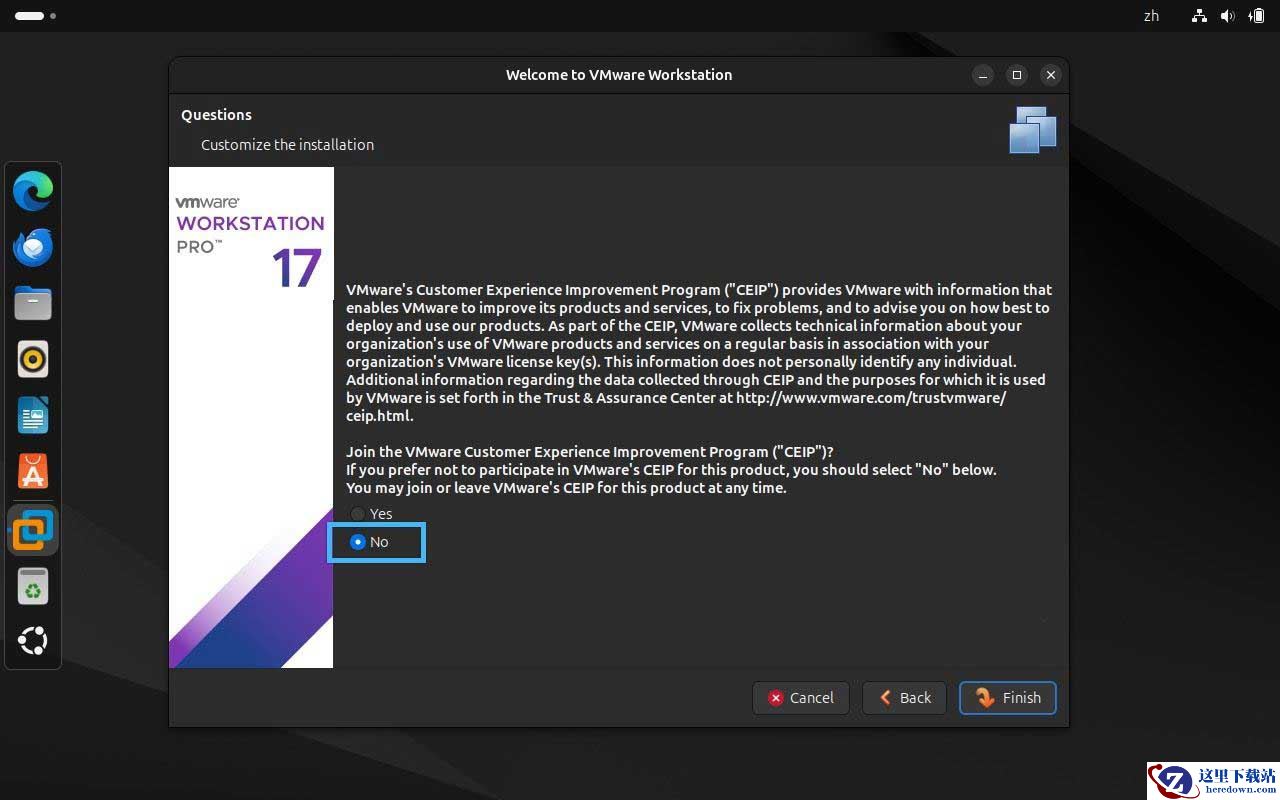This screenshot has height=800, width=1280.
Task: Click the 'Join the VMware Customer Experience Improvement Program' question
Action: (590, 452)
